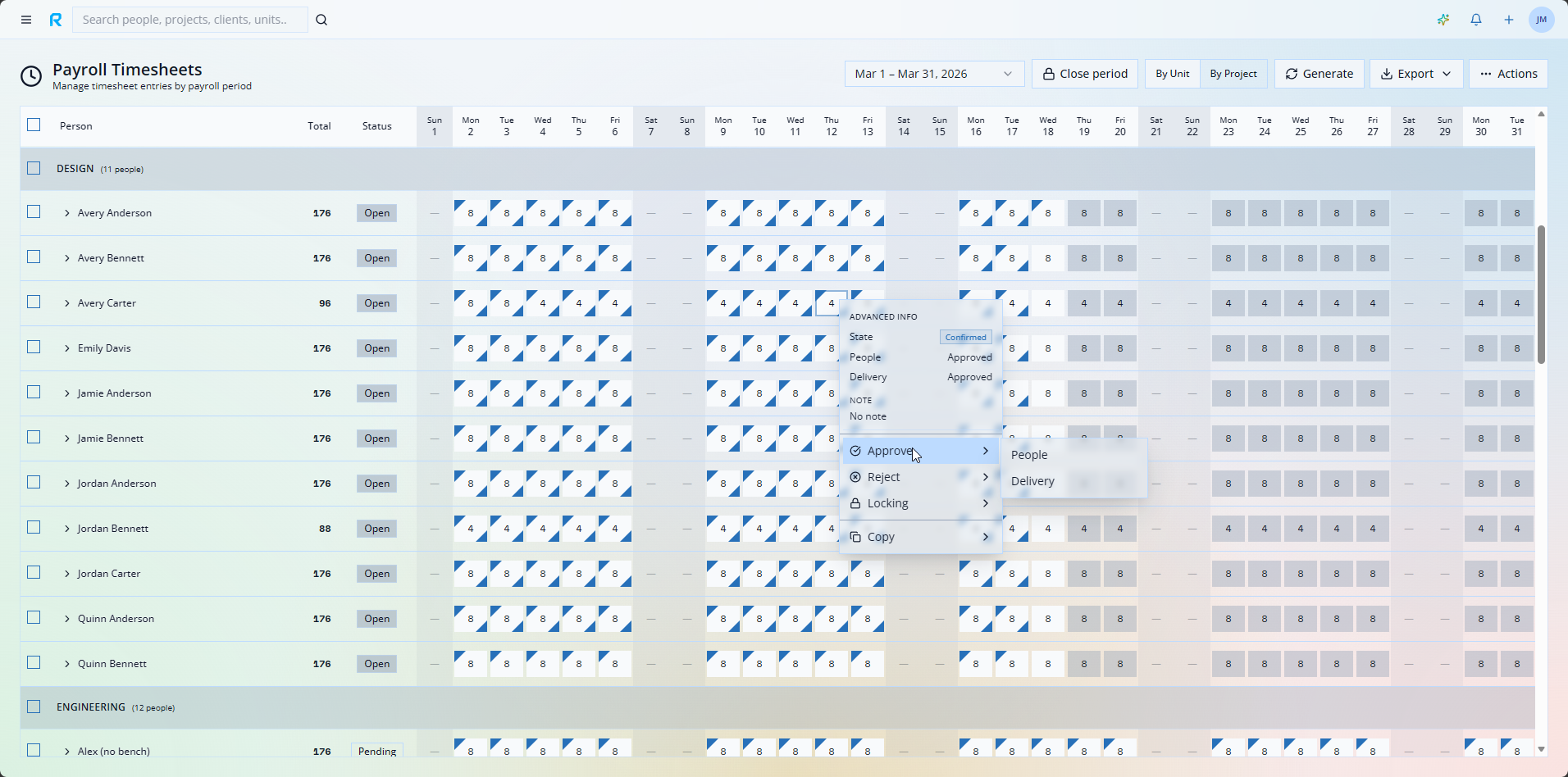This screenshot has height=777, width=1568.
Task: Switch to By Project view
Action: (x=1233, y=73)
